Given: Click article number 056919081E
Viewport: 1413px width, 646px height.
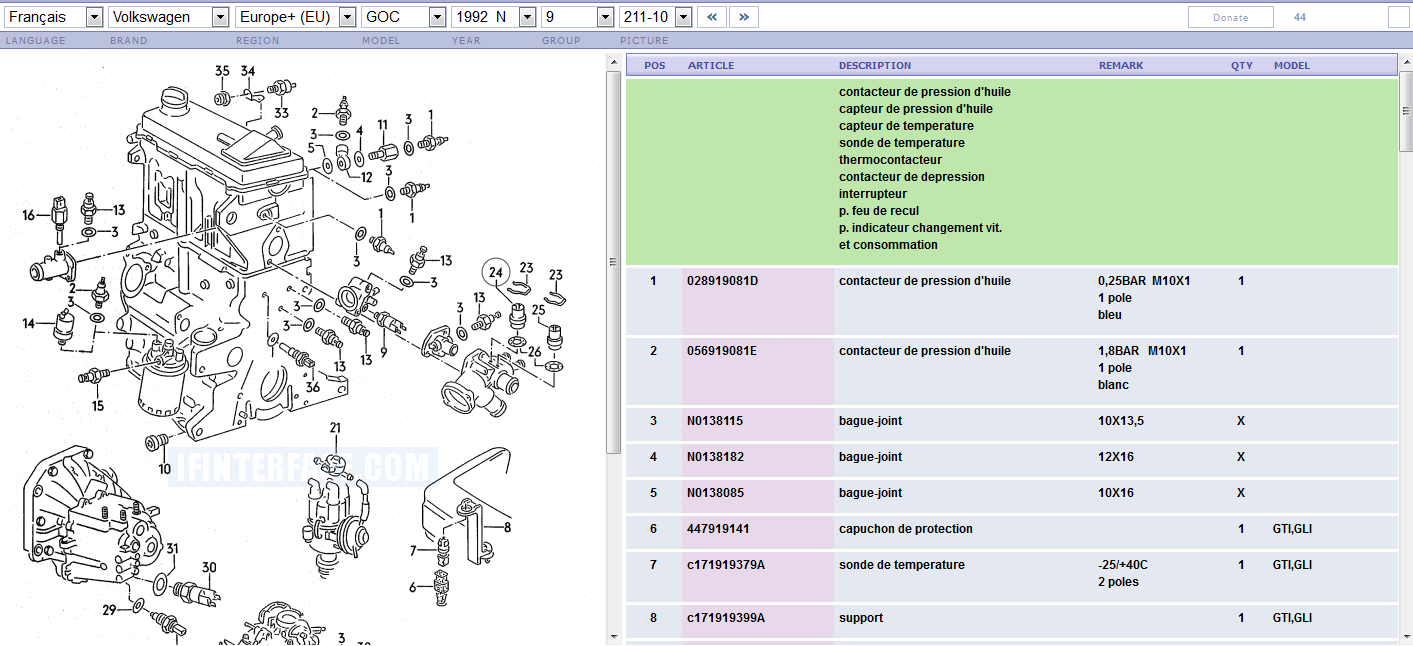Looking at the screenshot, I should coord(722,351).
